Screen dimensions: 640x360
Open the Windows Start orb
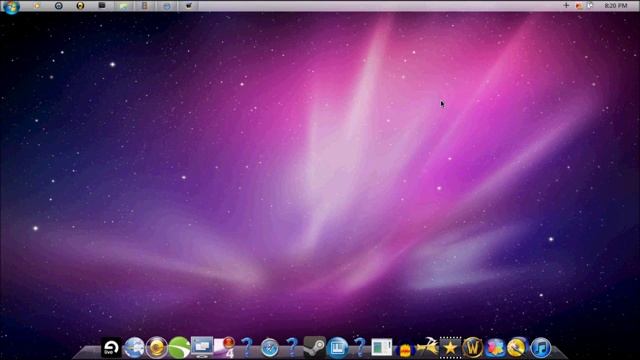click(x=11, y=7)
